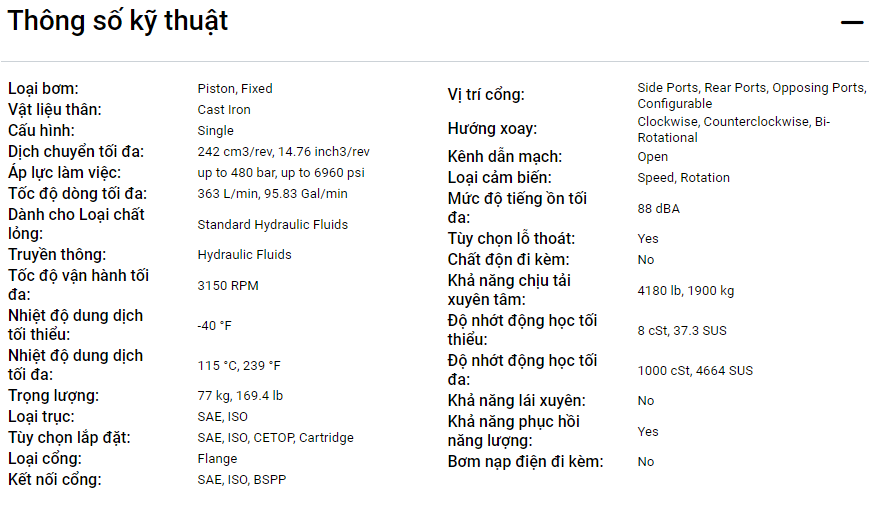Click the Standard Hydraulic Fluids value

[x=272, y=224]
